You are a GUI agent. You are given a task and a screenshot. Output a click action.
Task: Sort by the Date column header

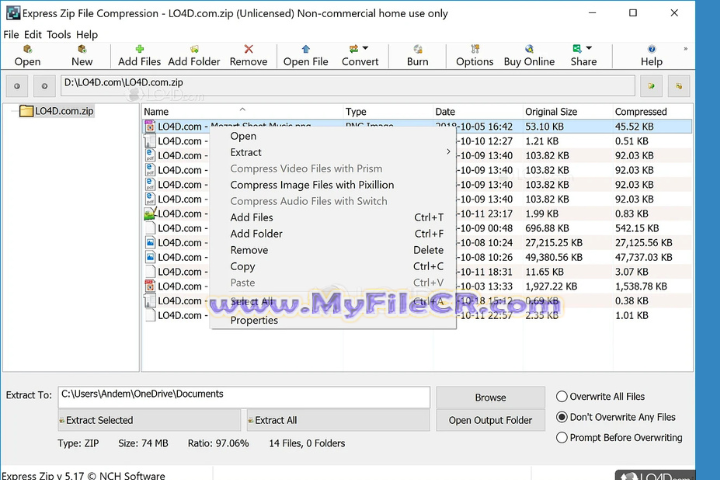477,112
